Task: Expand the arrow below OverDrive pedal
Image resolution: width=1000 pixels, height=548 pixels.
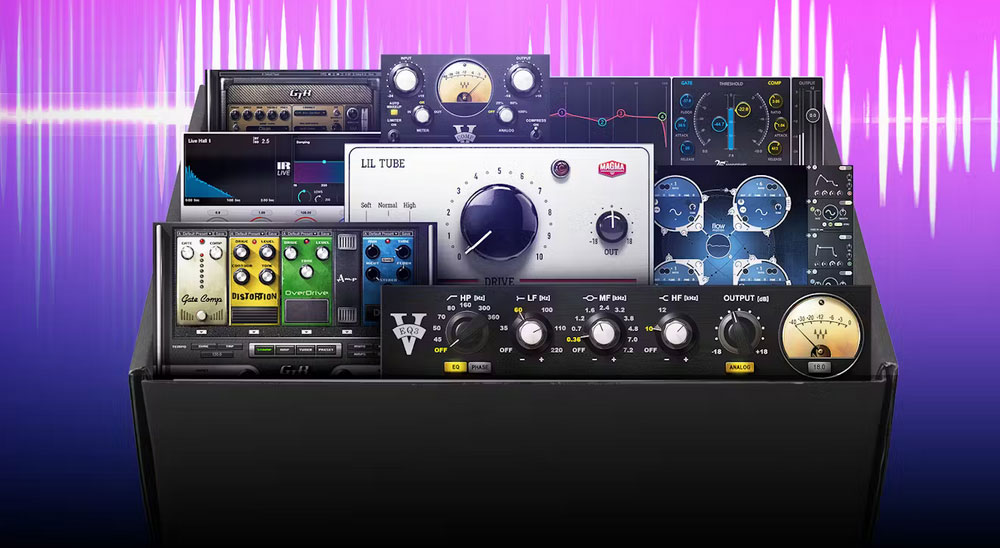Action: click(x=306, y=332)
